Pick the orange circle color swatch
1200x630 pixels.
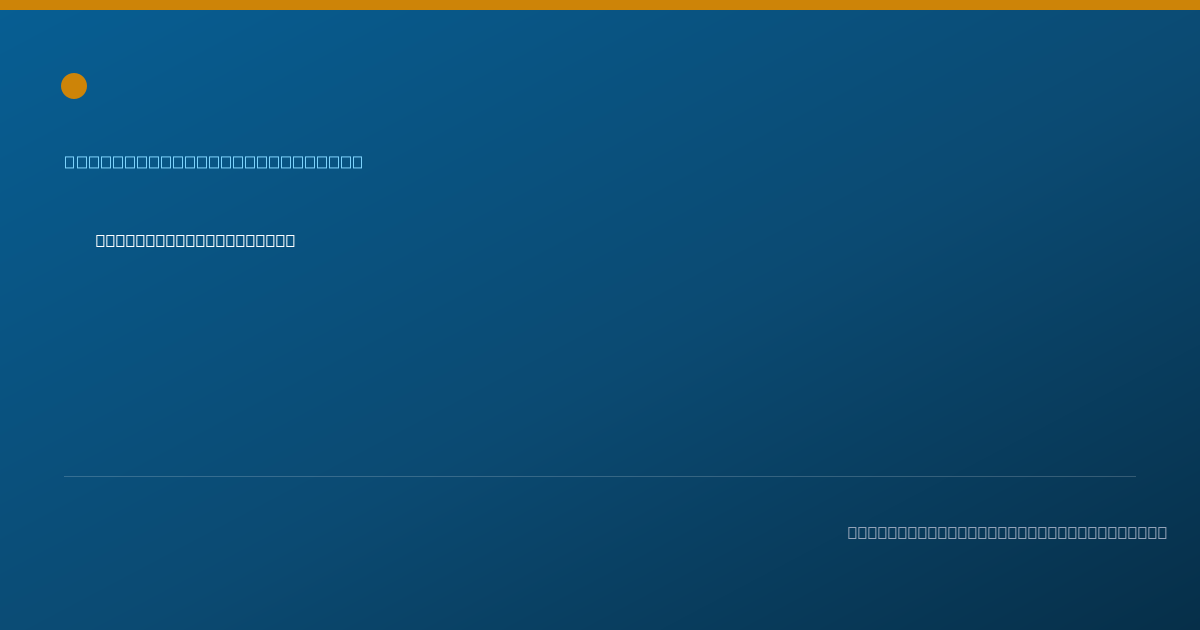click(74, 86)
